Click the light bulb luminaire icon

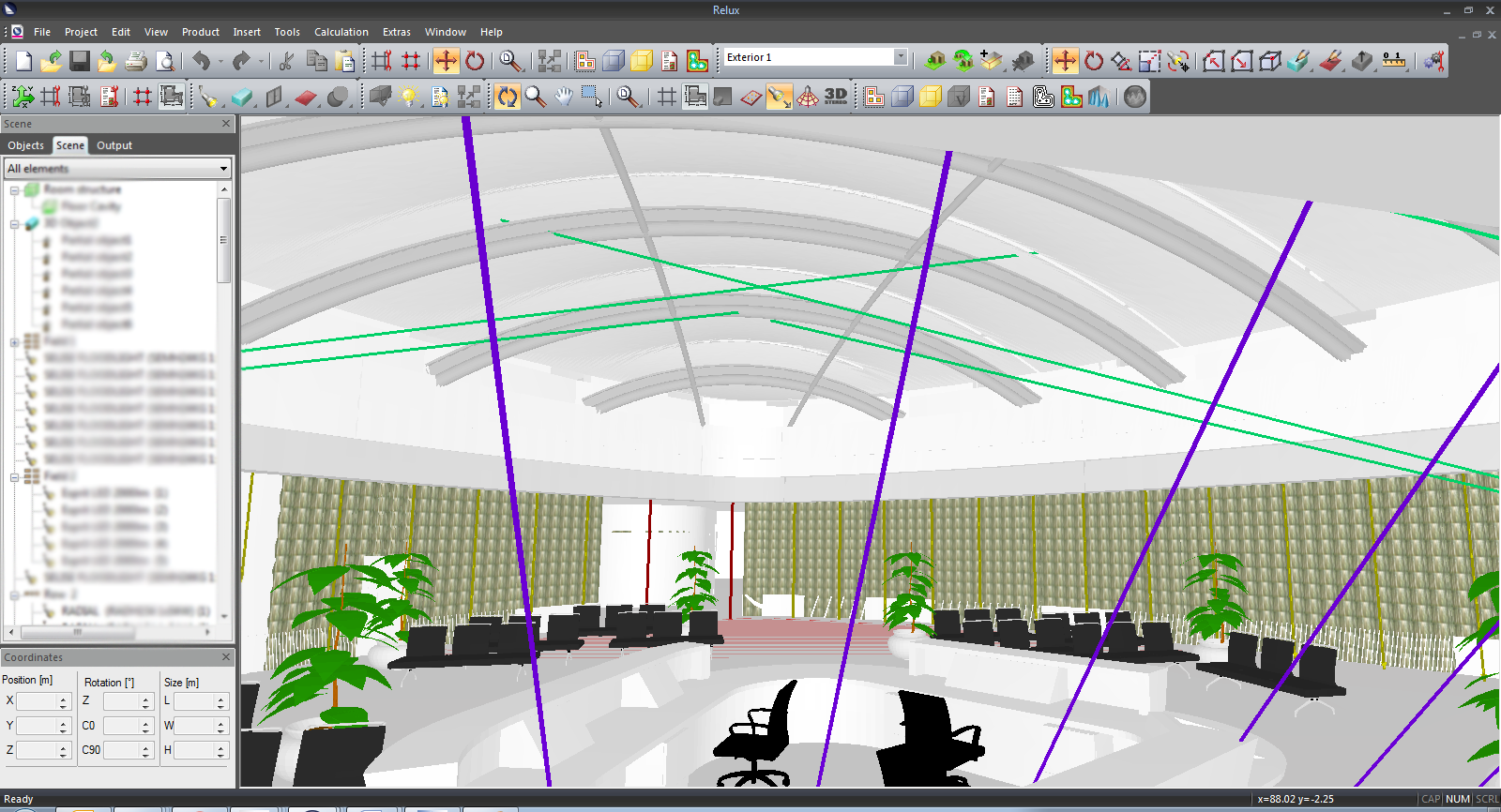[x=408, y=97]
